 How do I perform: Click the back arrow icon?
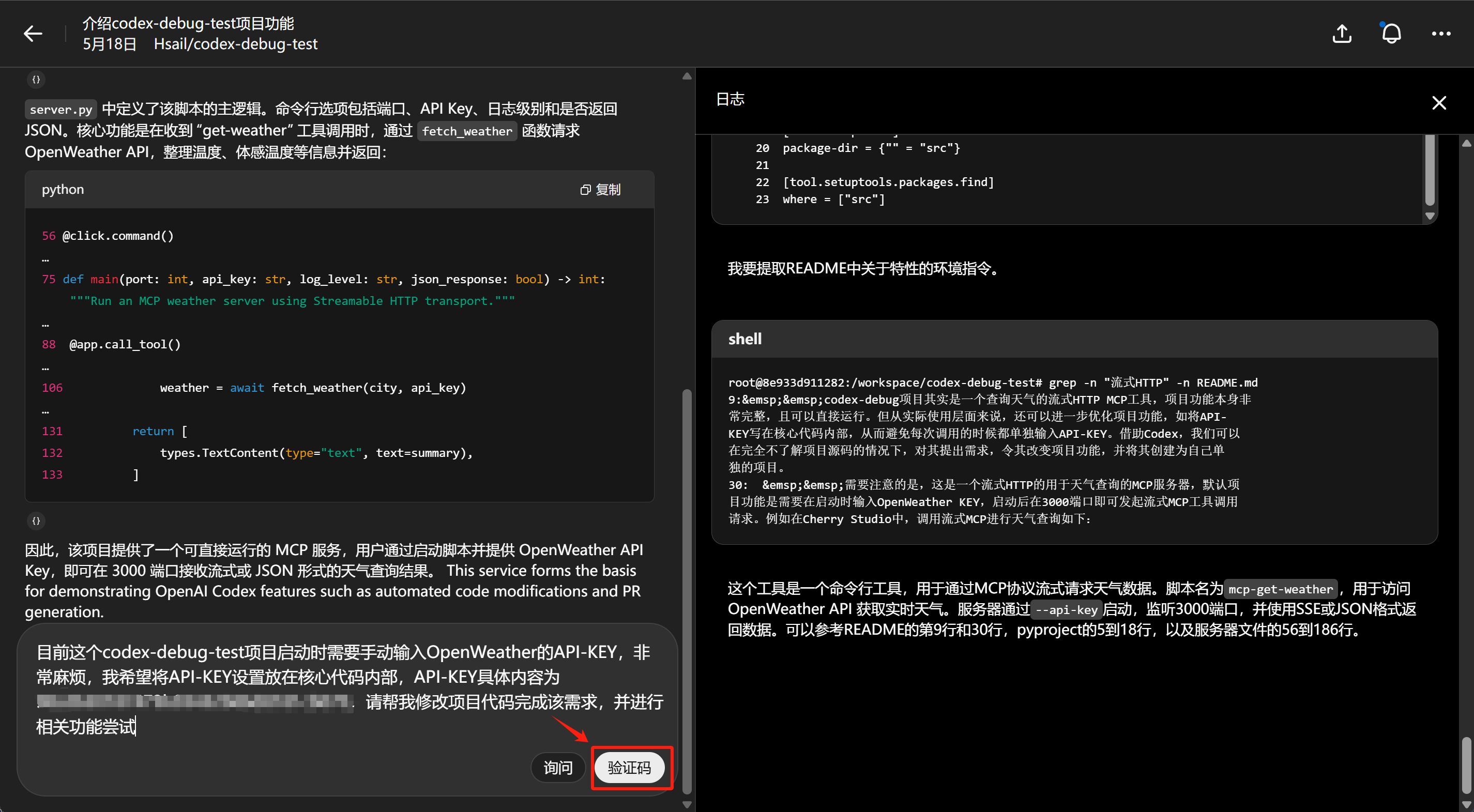pyautogui.click(x=33, y=34)
